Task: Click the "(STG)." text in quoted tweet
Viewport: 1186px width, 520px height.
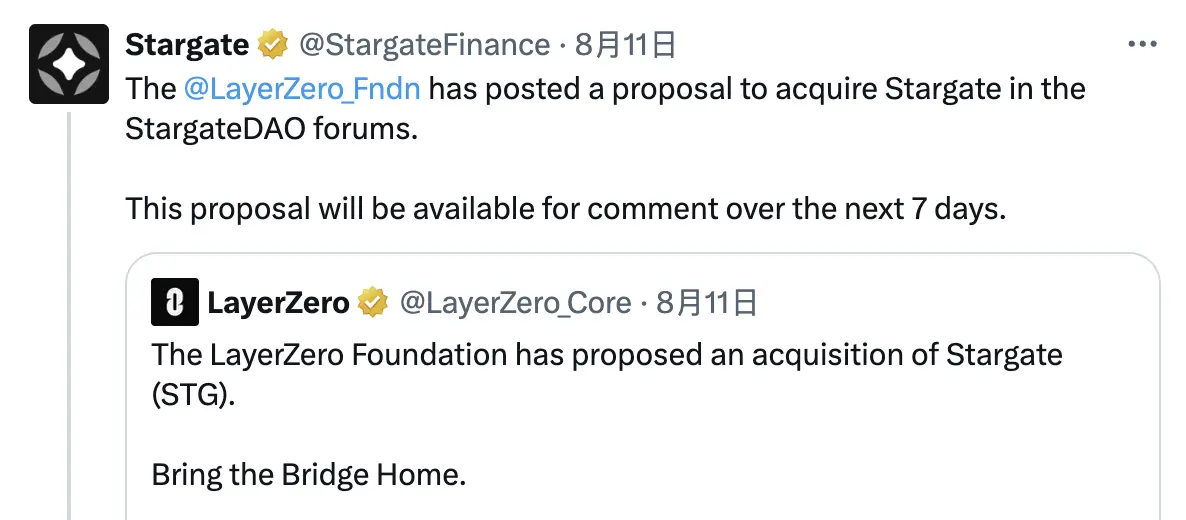Action: pos(195,394)
